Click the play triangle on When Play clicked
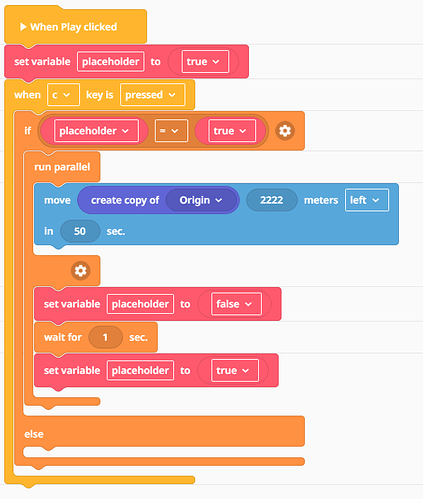 click(x=23, y=27)
